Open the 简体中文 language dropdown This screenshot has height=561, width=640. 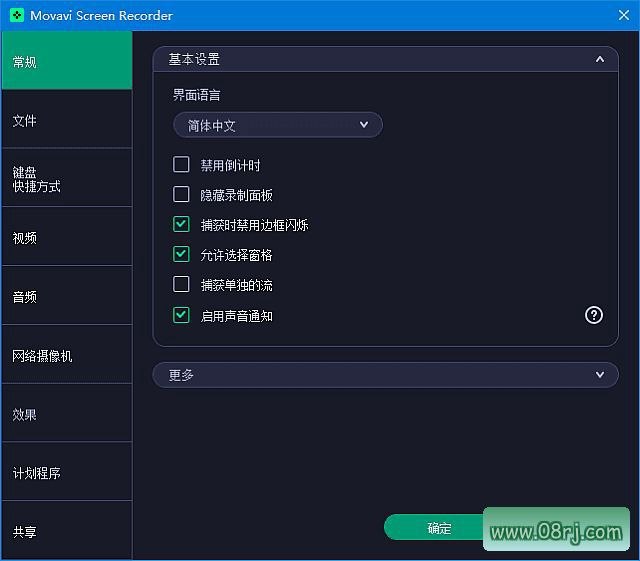click(278, 125)
